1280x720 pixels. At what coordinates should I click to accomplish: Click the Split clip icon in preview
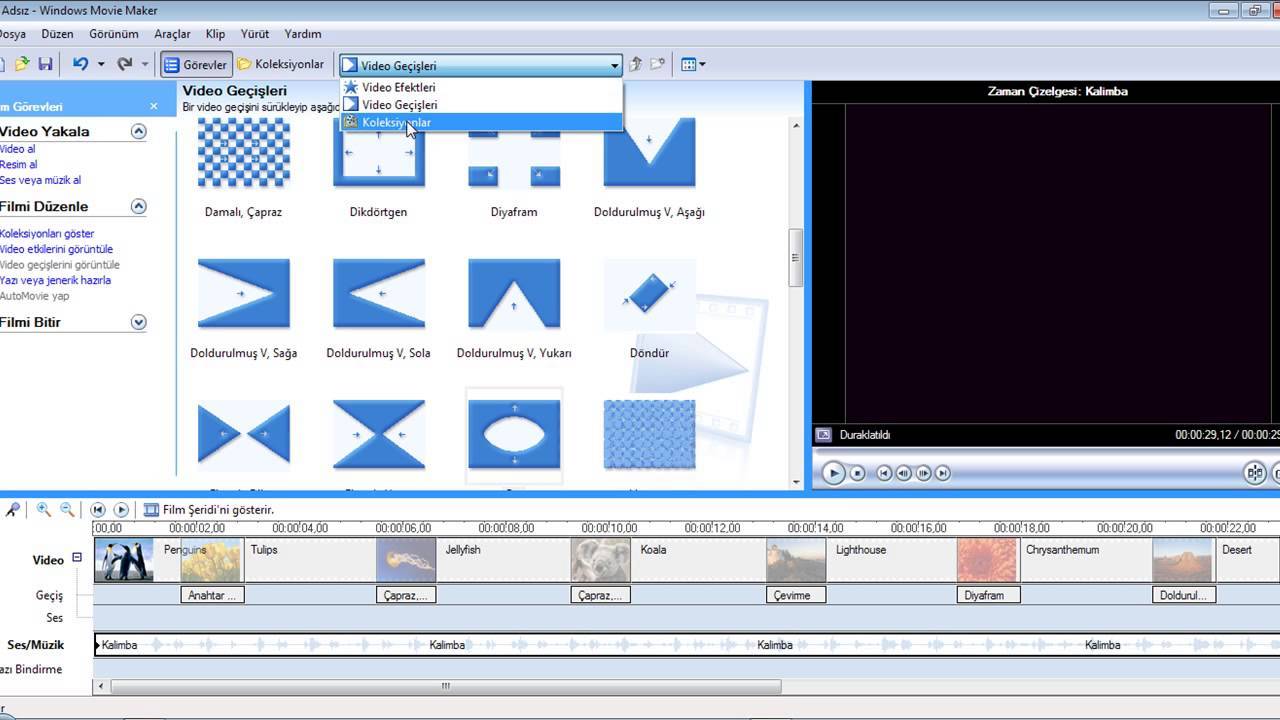(1254, 473)
